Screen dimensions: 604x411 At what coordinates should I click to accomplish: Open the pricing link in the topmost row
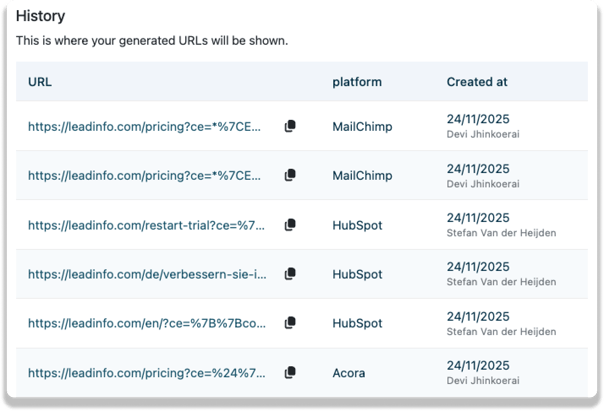[x=146, y=126]
